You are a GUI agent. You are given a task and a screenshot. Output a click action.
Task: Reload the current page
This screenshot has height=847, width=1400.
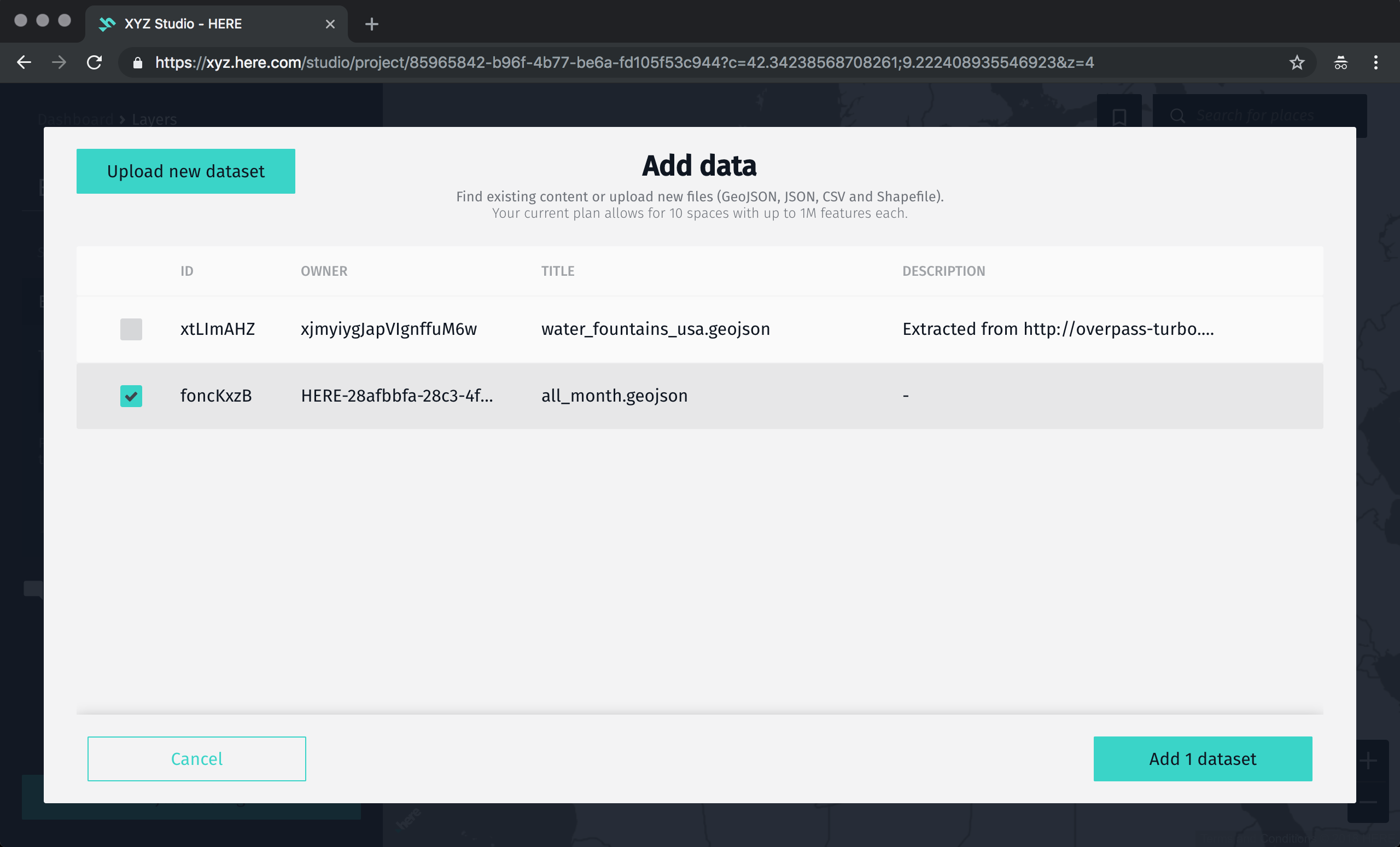[94, 62]
